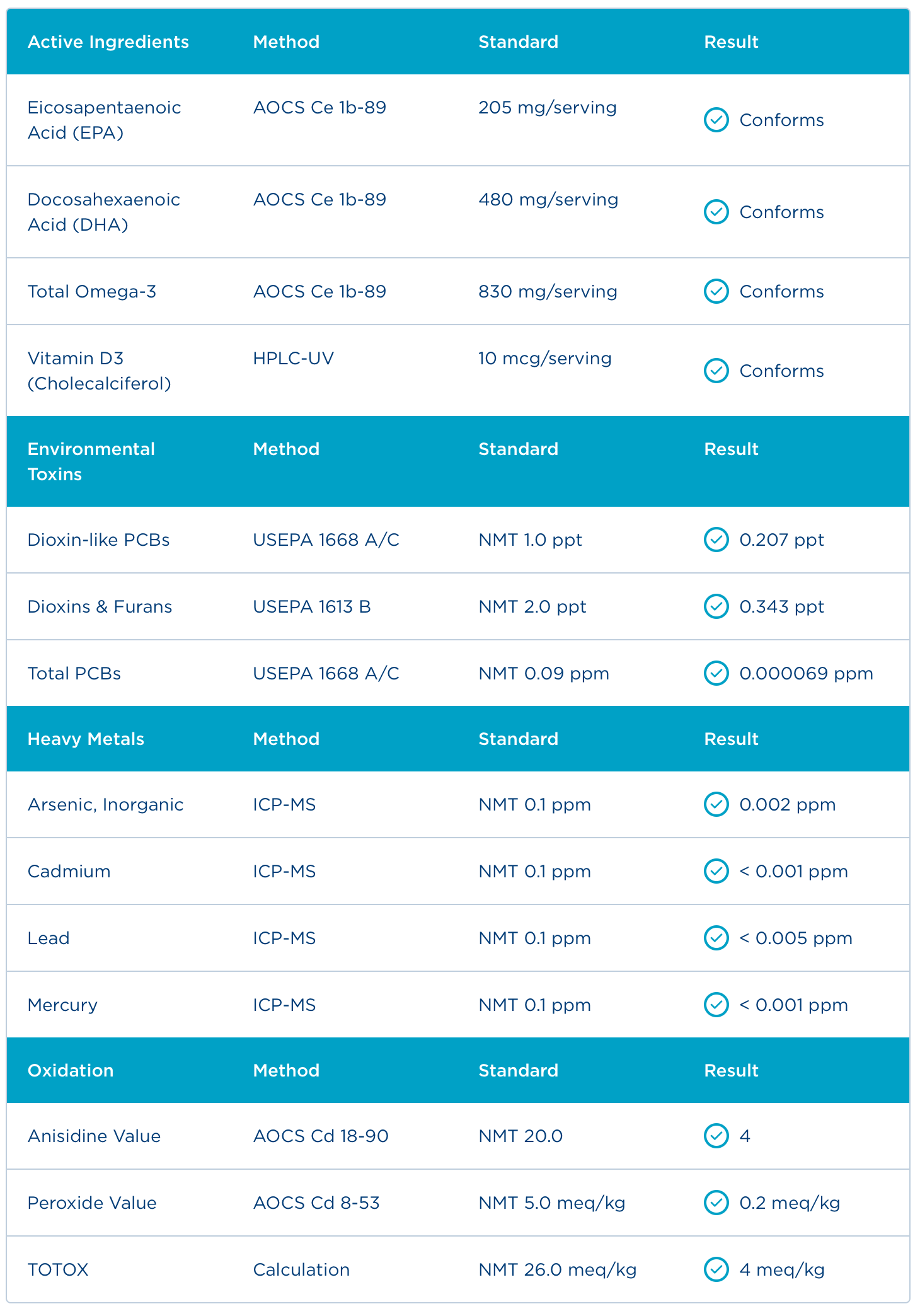
Task: Click the AOCS Cd 18-90 method text
Action: [x=321, y=1136]
